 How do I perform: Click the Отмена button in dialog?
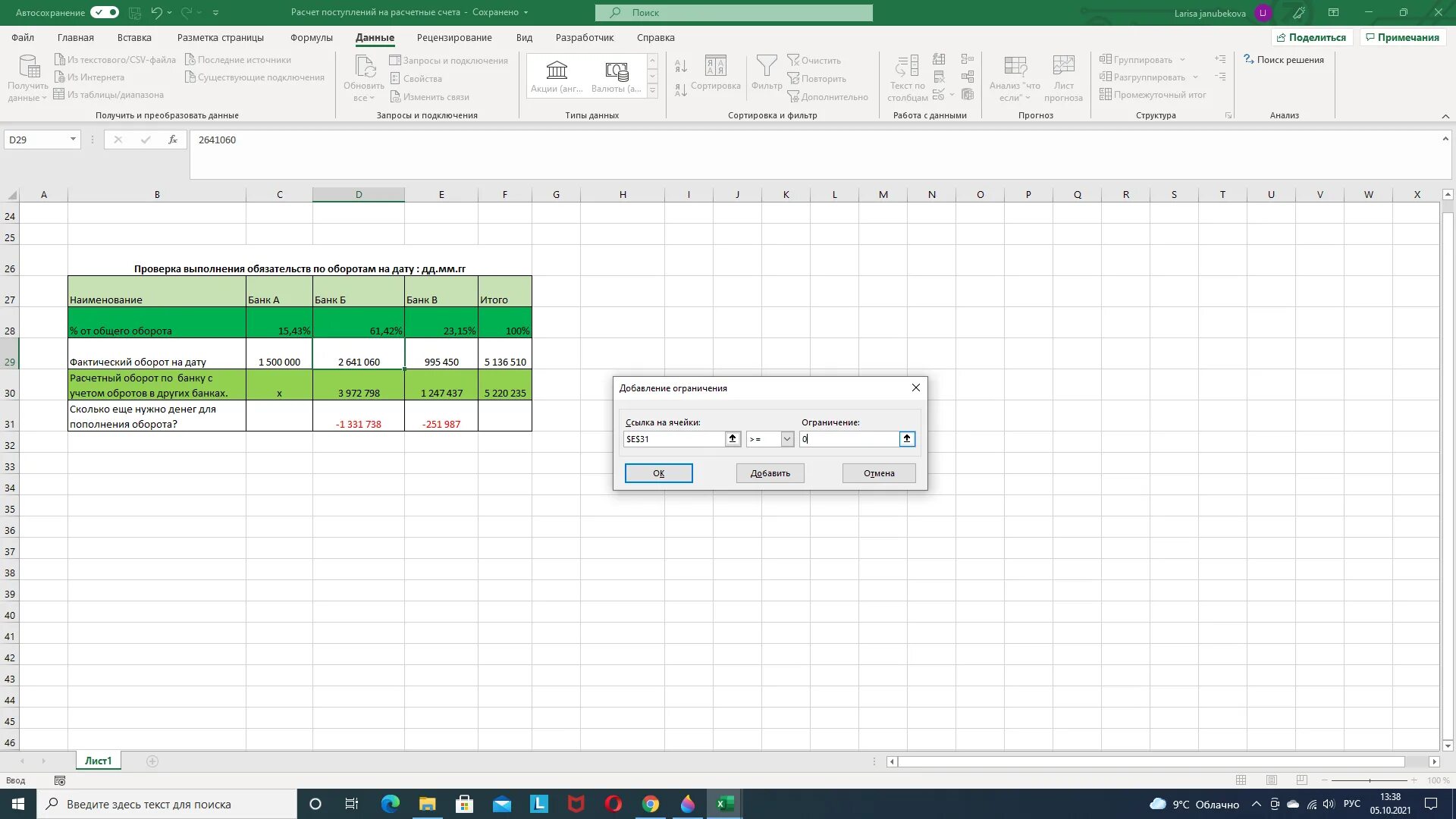coord(879,473)
